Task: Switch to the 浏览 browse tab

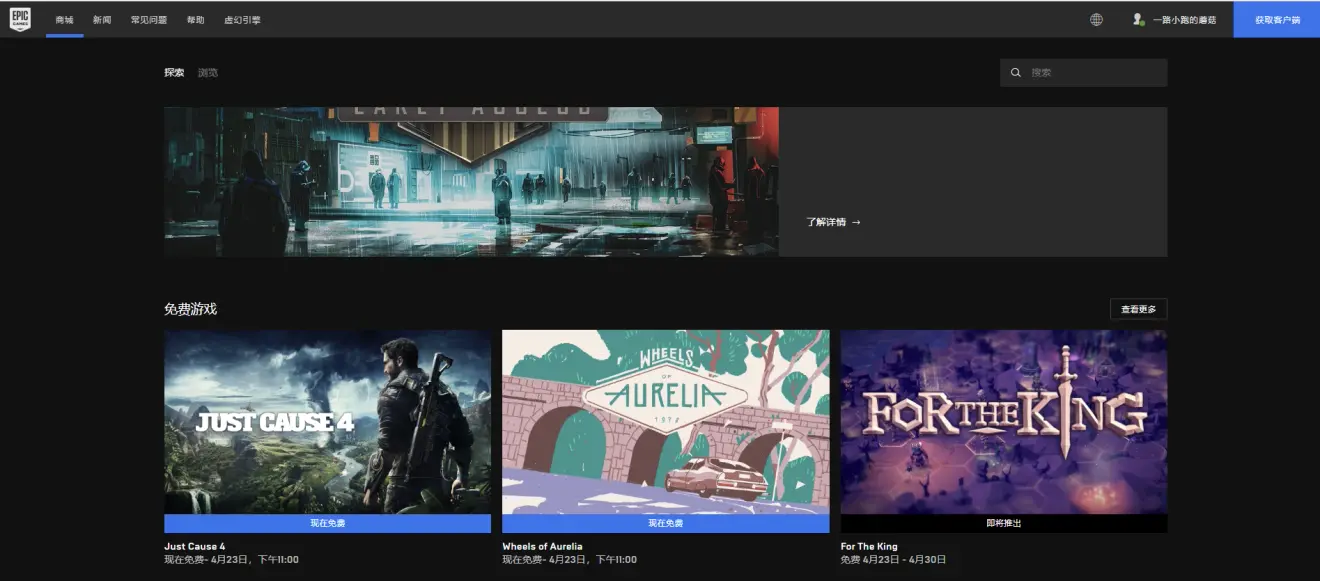Action: point(208,73)
